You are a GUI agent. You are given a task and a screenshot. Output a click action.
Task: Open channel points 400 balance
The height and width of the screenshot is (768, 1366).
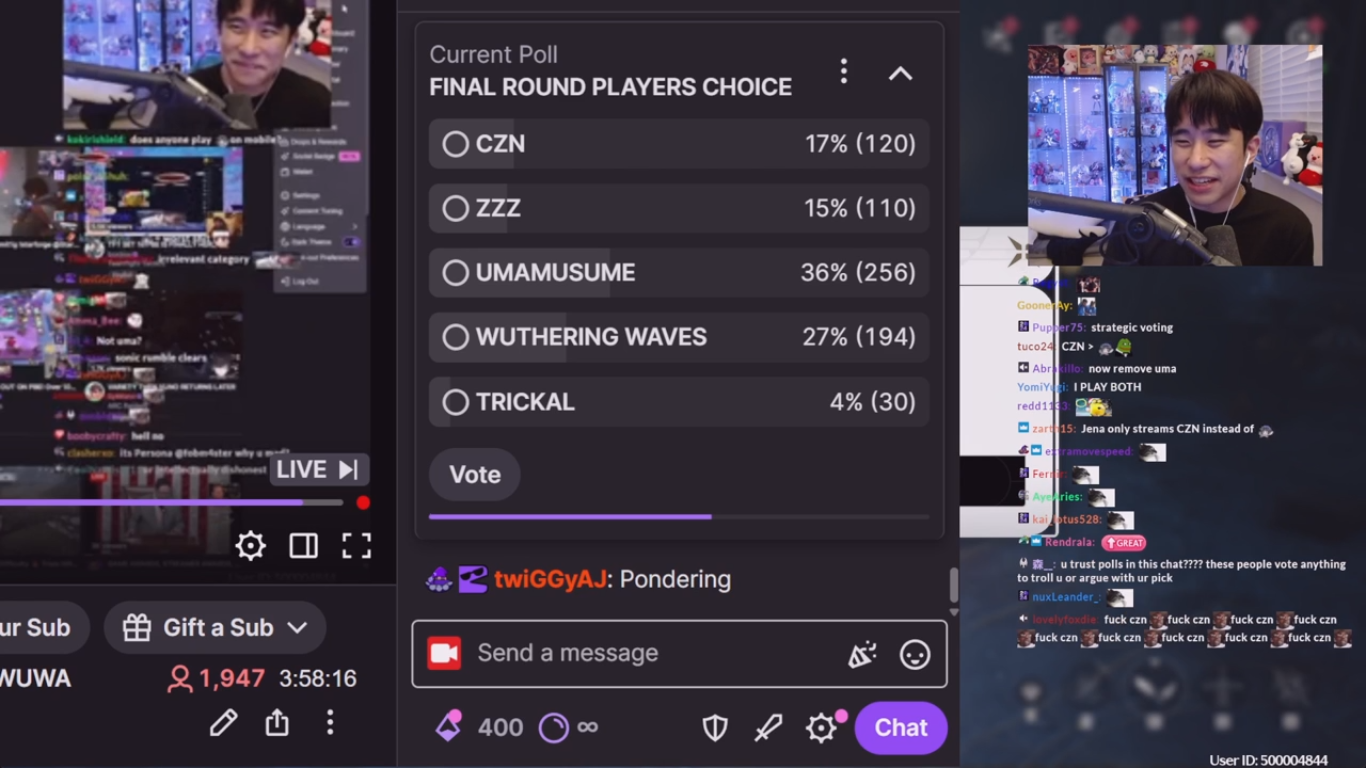479,727
